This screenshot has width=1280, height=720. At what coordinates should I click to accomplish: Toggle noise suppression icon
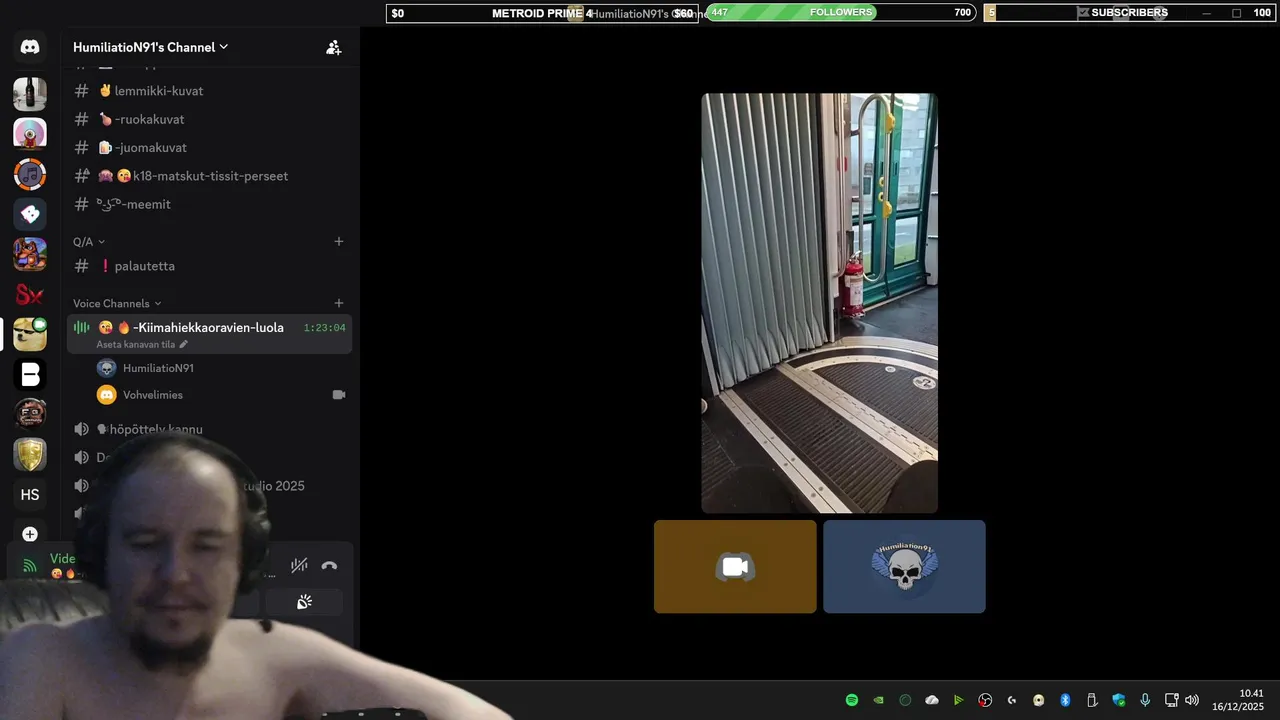click(299, 565)
